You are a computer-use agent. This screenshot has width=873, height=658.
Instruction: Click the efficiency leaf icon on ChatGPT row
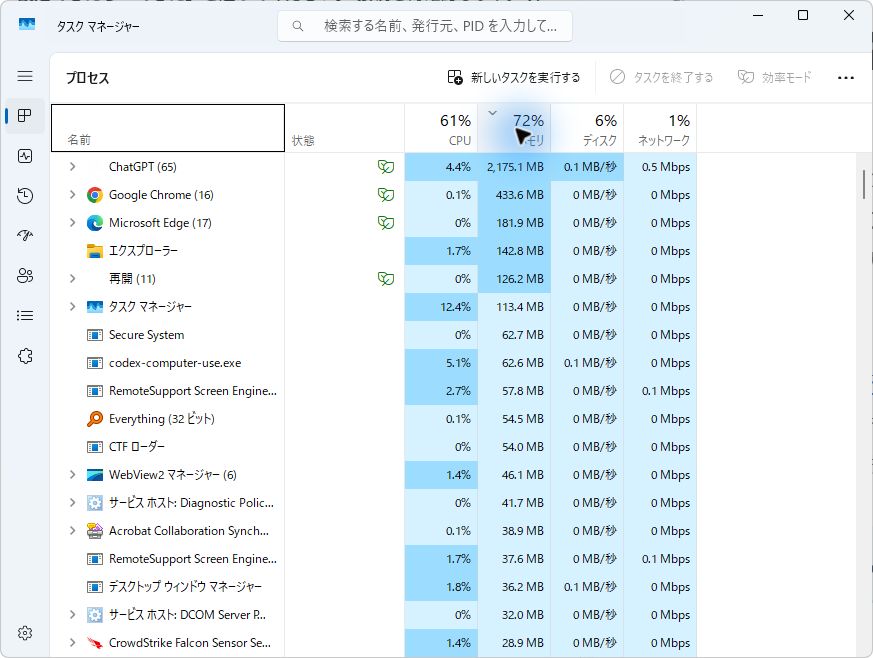coord(386,166)
